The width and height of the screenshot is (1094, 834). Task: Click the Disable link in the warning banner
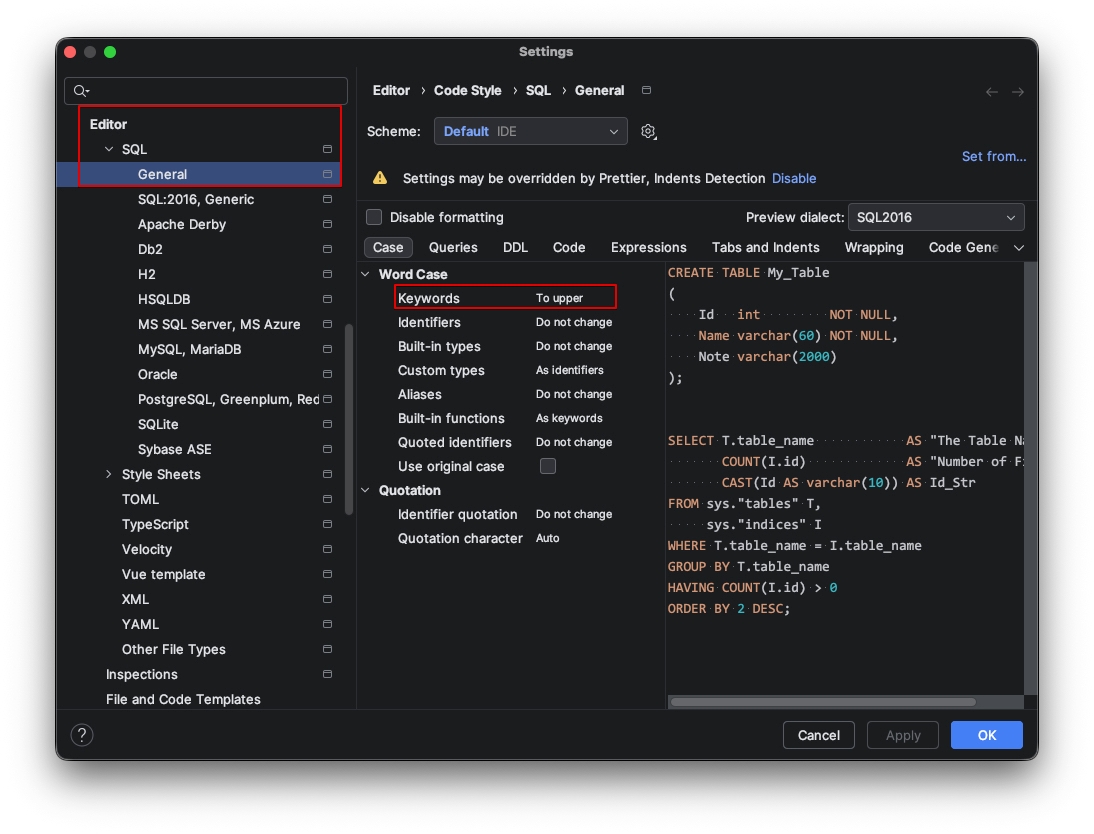tap(794, 178)
